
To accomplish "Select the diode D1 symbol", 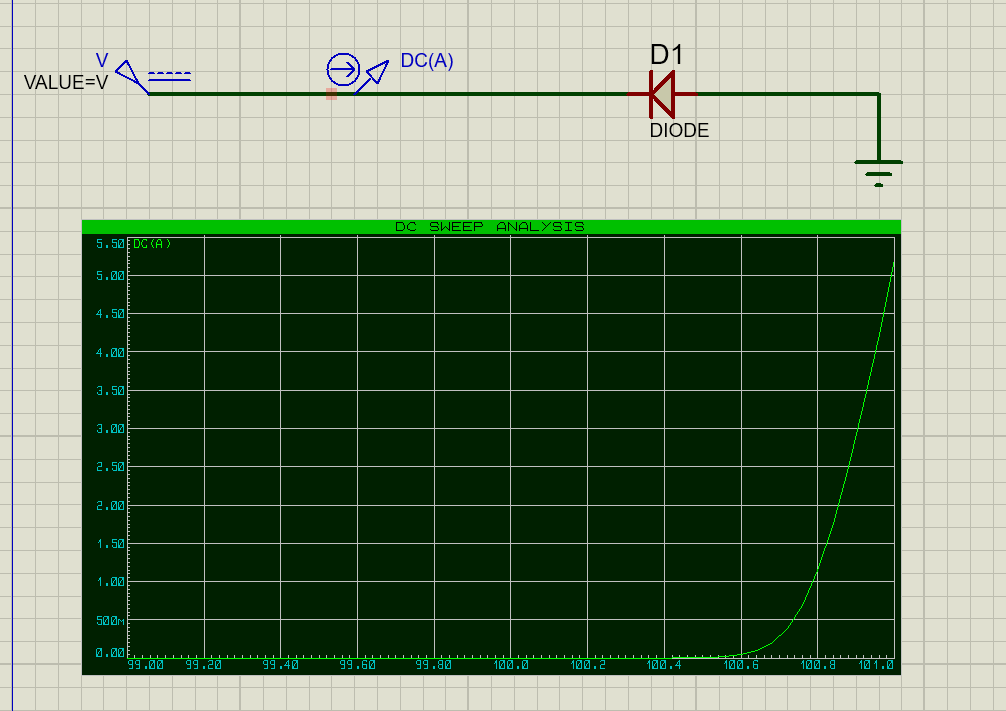I will tap(661, 94).
